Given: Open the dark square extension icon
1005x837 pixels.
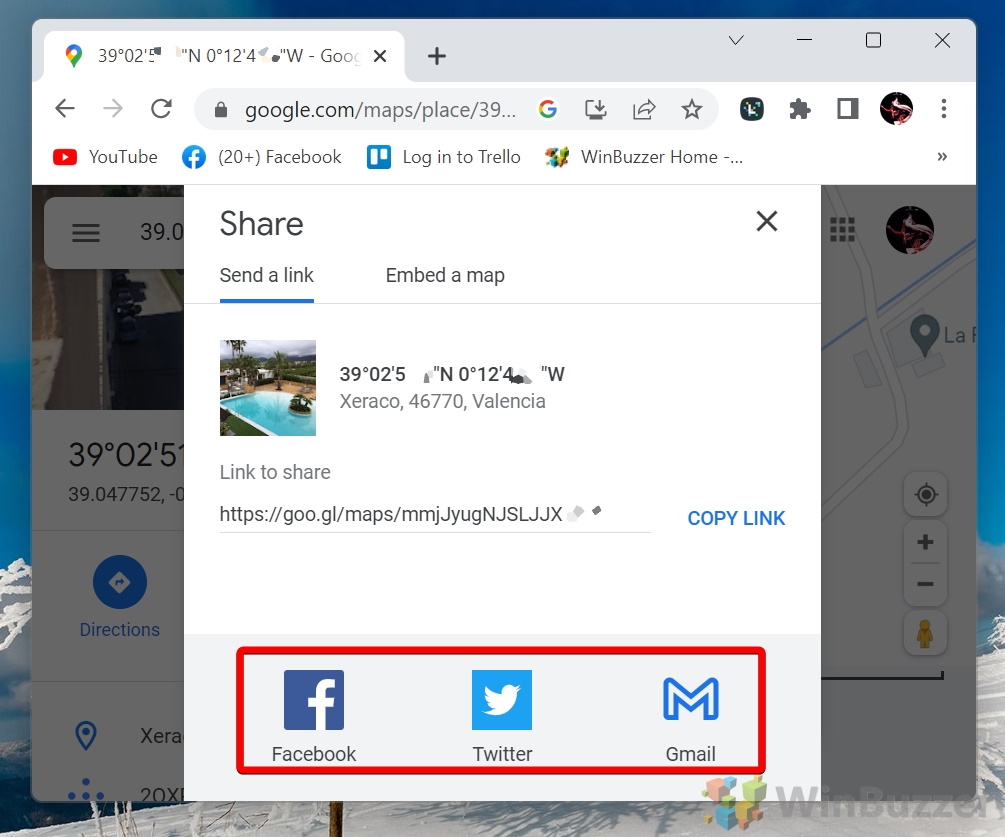Looking at the screenshot, I should tap(751, 109).
